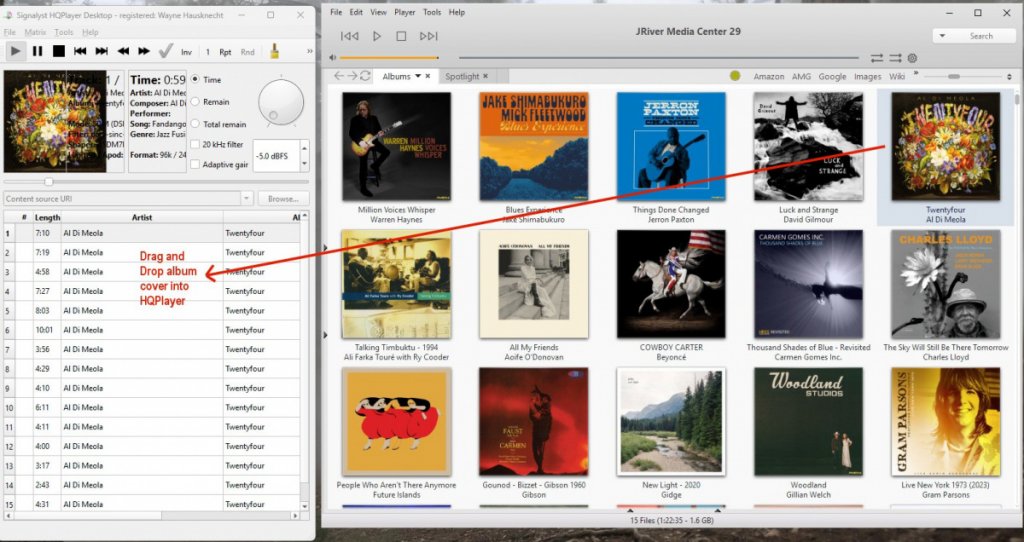The height and width of the screenshot is (542, 1024).
Task: Select playlist row 1 with length 7:10
Action: 152,233
